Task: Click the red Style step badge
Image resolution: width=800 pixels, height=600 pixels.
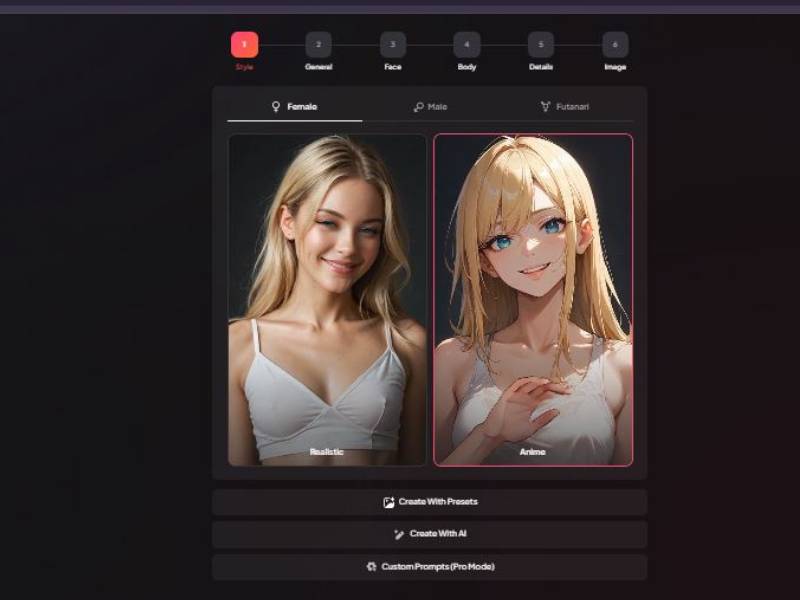Action: [243, 45]
